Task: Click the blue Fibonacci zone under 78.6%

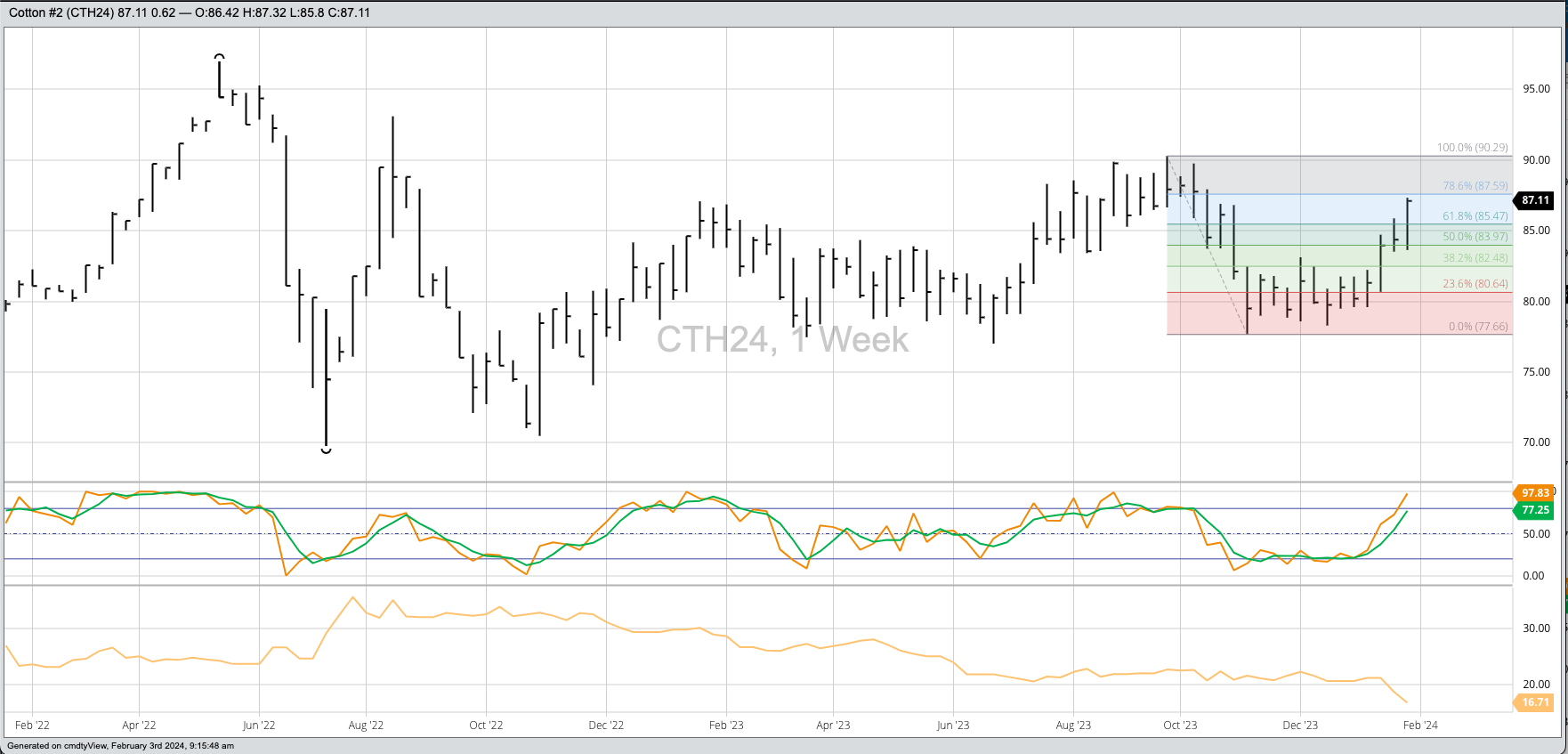Action: 1339,209
